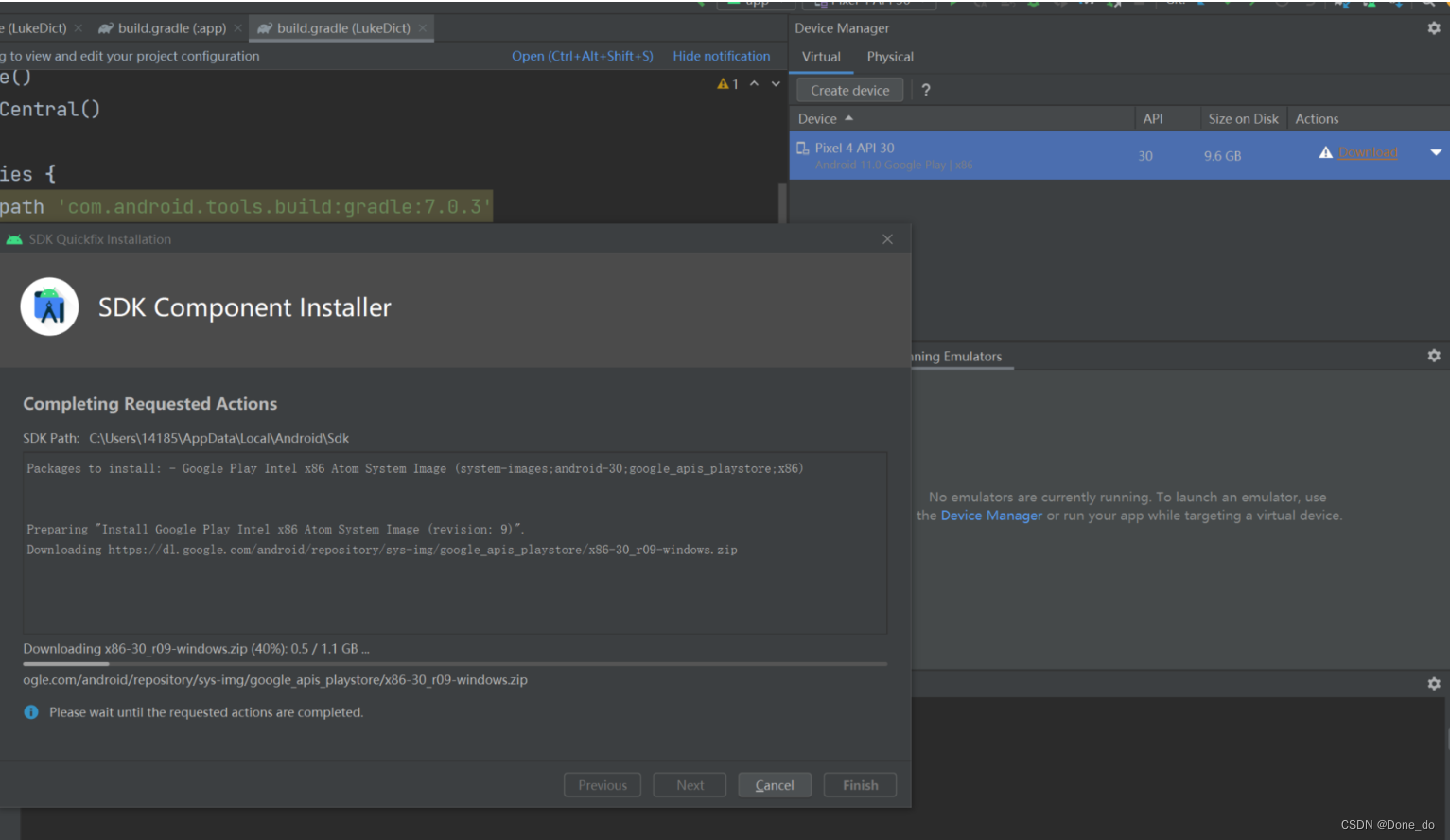This screenshot has height=840, width=1450.
Task: Click the Finish button in installer
Action: (861, 785)
